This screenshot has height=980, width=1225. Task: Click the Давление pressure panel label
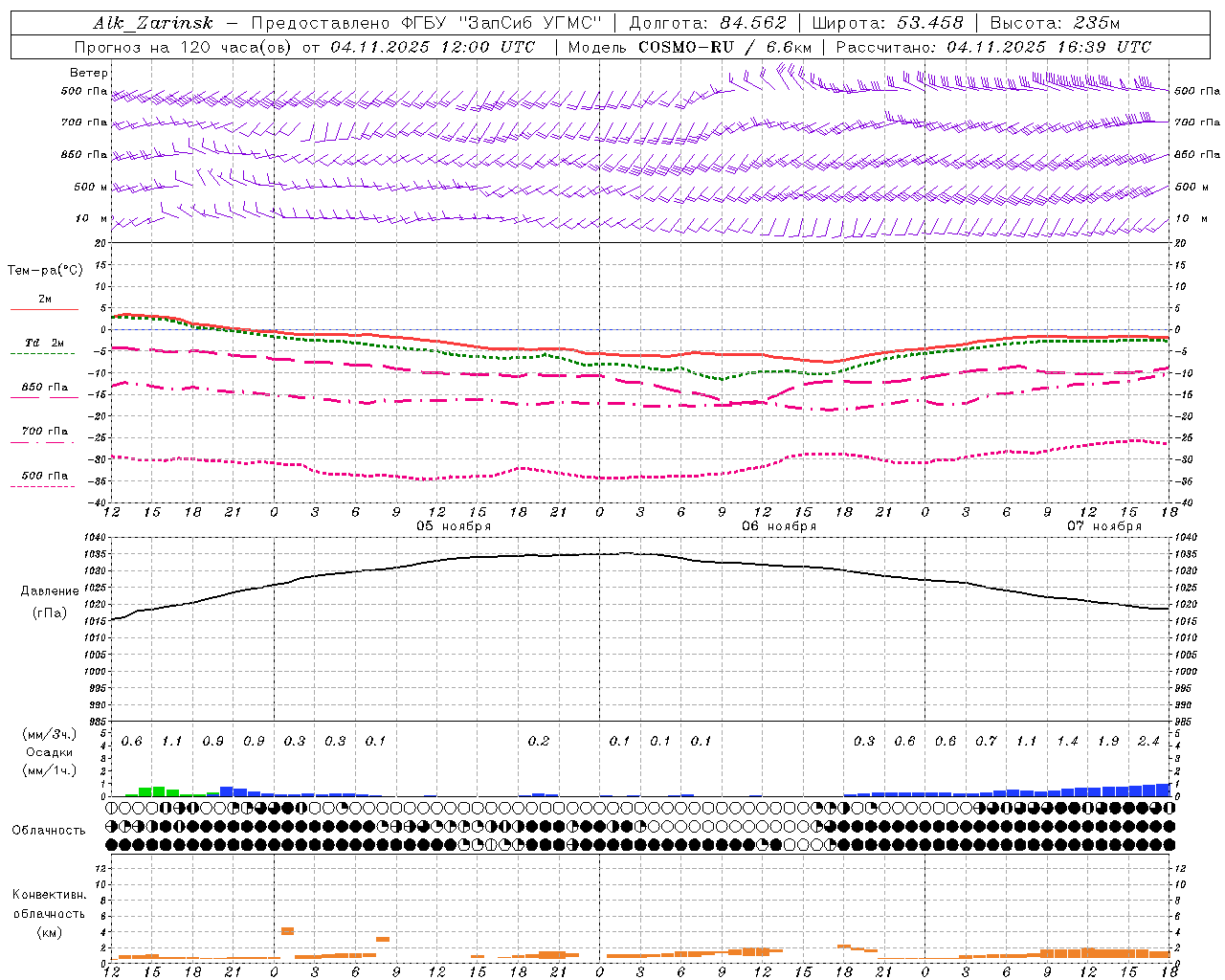[x=50, y=591]
